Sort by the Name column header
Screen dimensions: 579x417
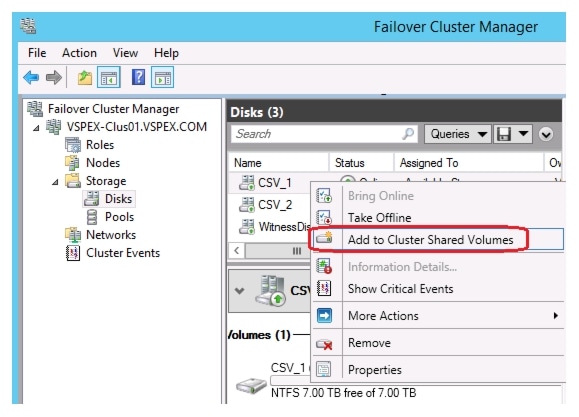click(278, 163)
